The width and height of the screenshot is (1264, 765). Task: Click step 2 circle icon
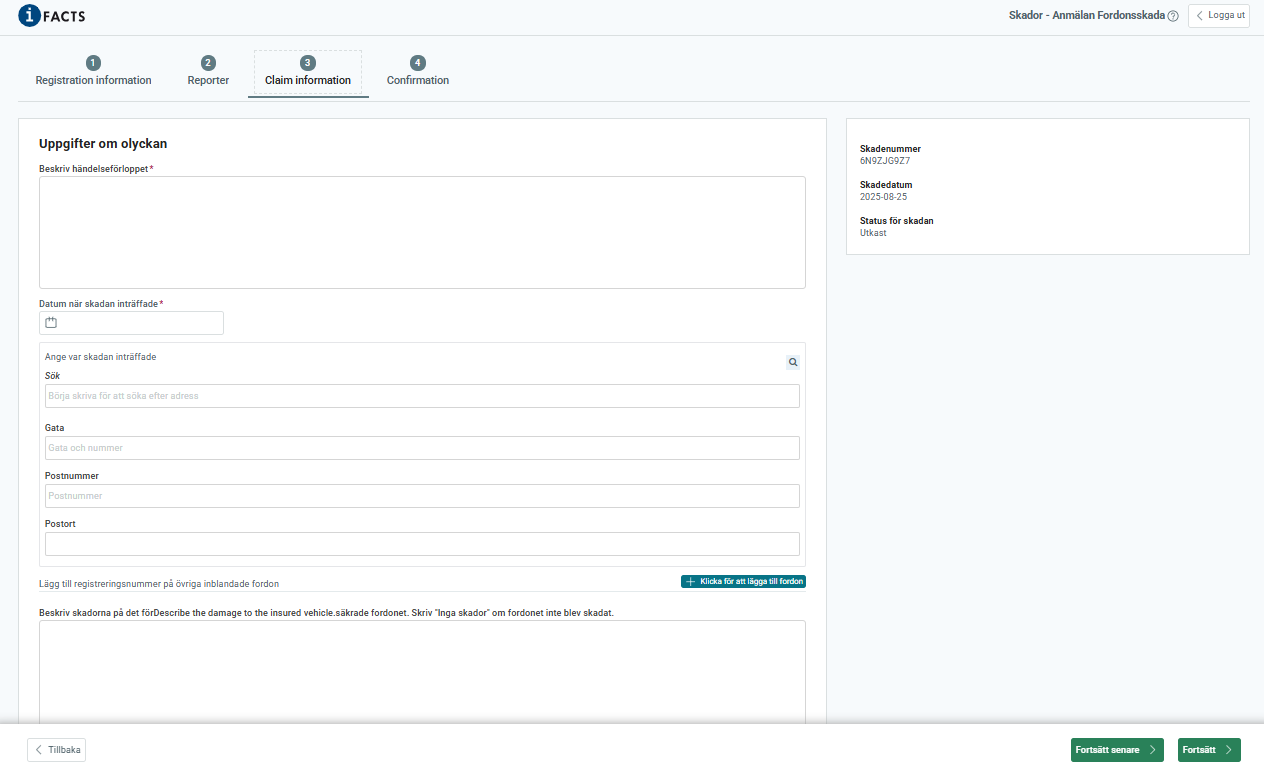pos(208,63)
